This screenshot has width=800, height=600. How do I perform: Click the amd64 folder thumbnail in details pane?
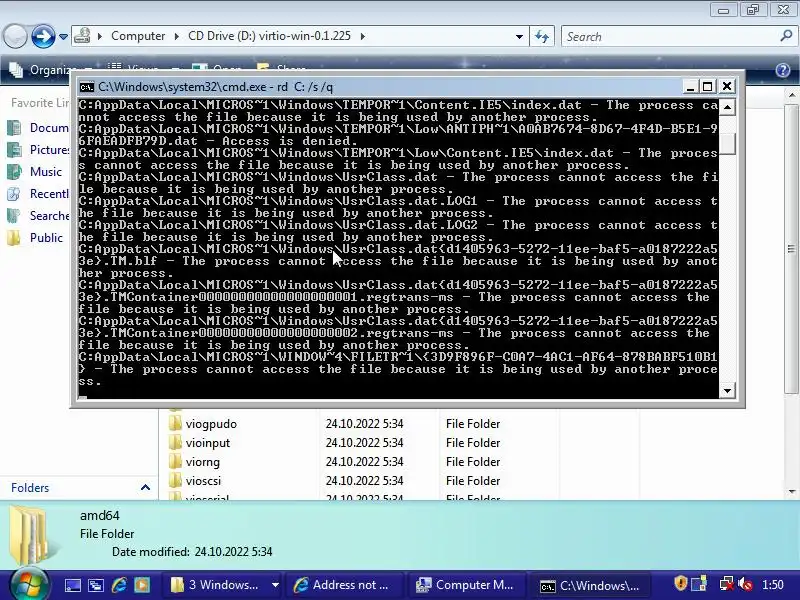click(33, 535)
